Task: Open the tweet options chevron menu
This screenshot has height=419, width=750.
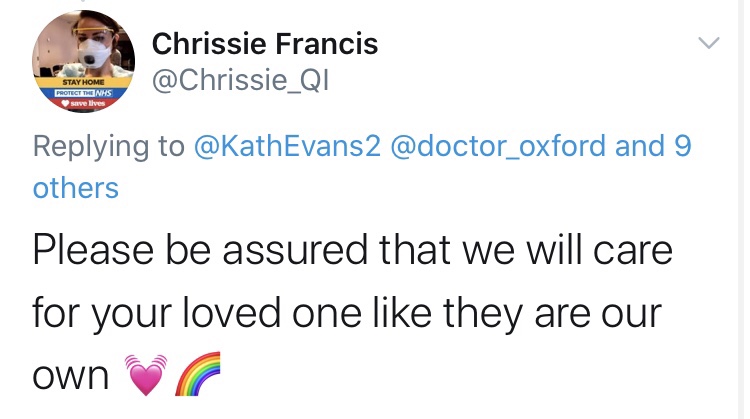Action: (x=708, y=43)
